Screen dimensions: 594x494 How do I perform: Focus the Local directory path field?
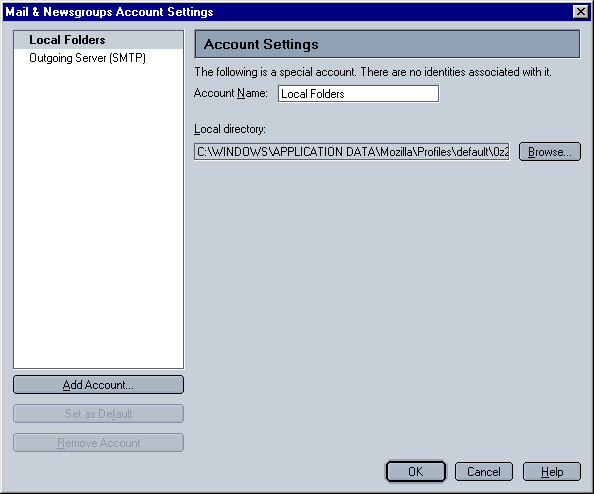pos(352,152)
